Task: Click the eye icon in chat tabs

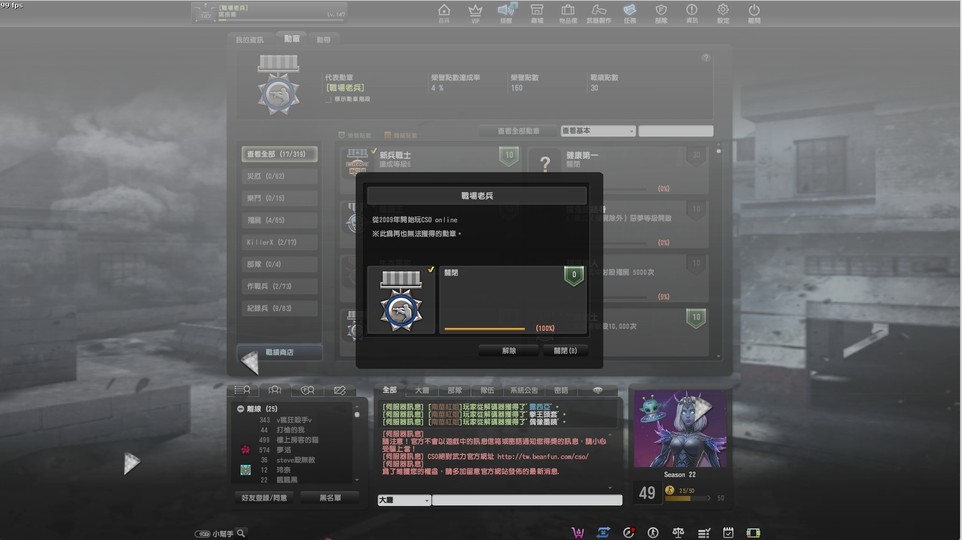Action: coord(598,390)
